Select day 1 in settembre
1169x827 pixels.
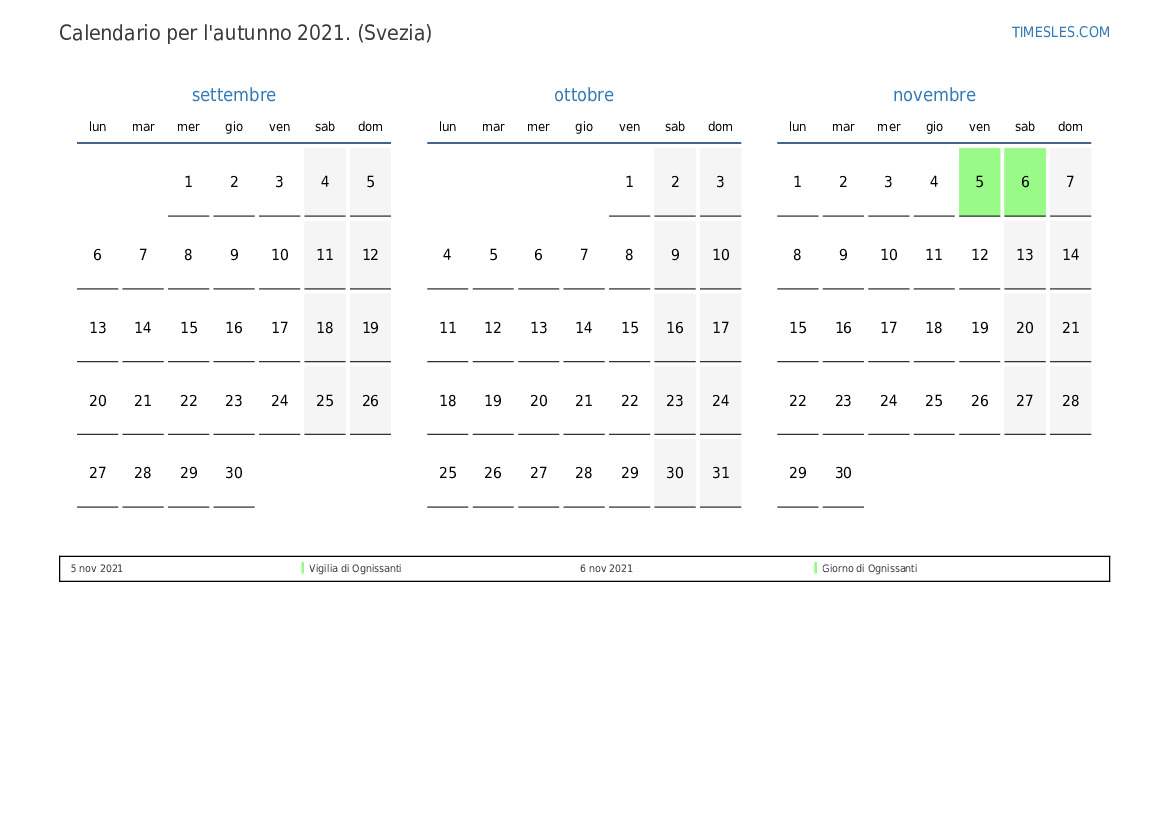tap(188, 182)
